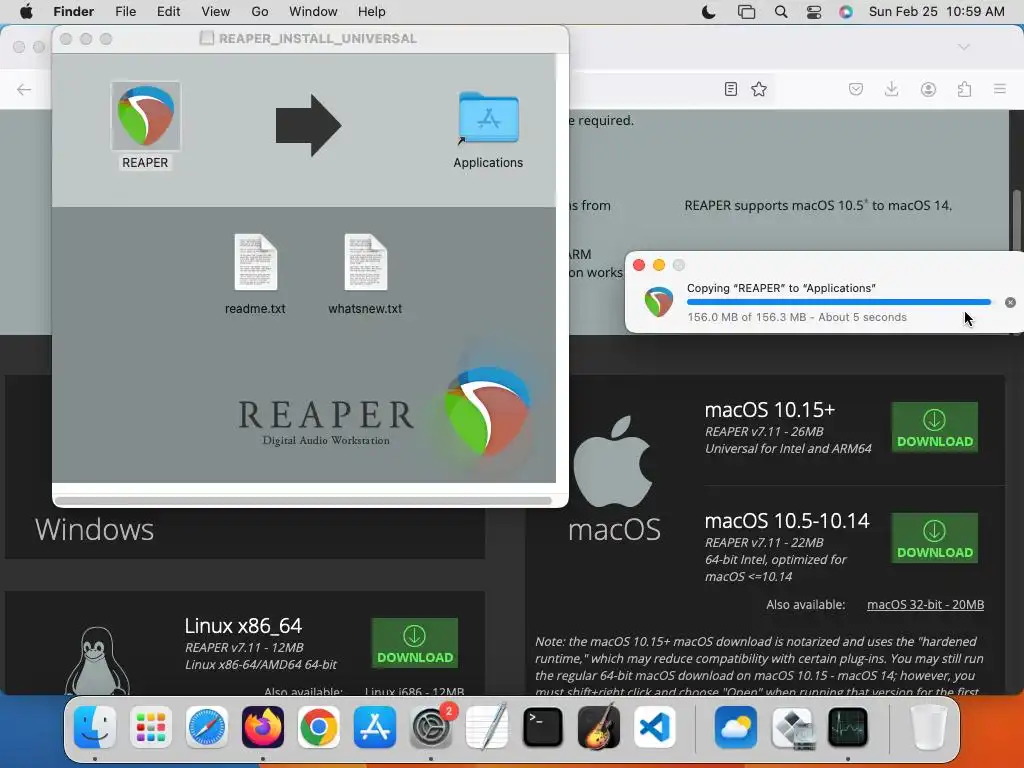Viewport: 1024px width, 768px height.
Task: Open the Apple menu
Action: point(26,12)
